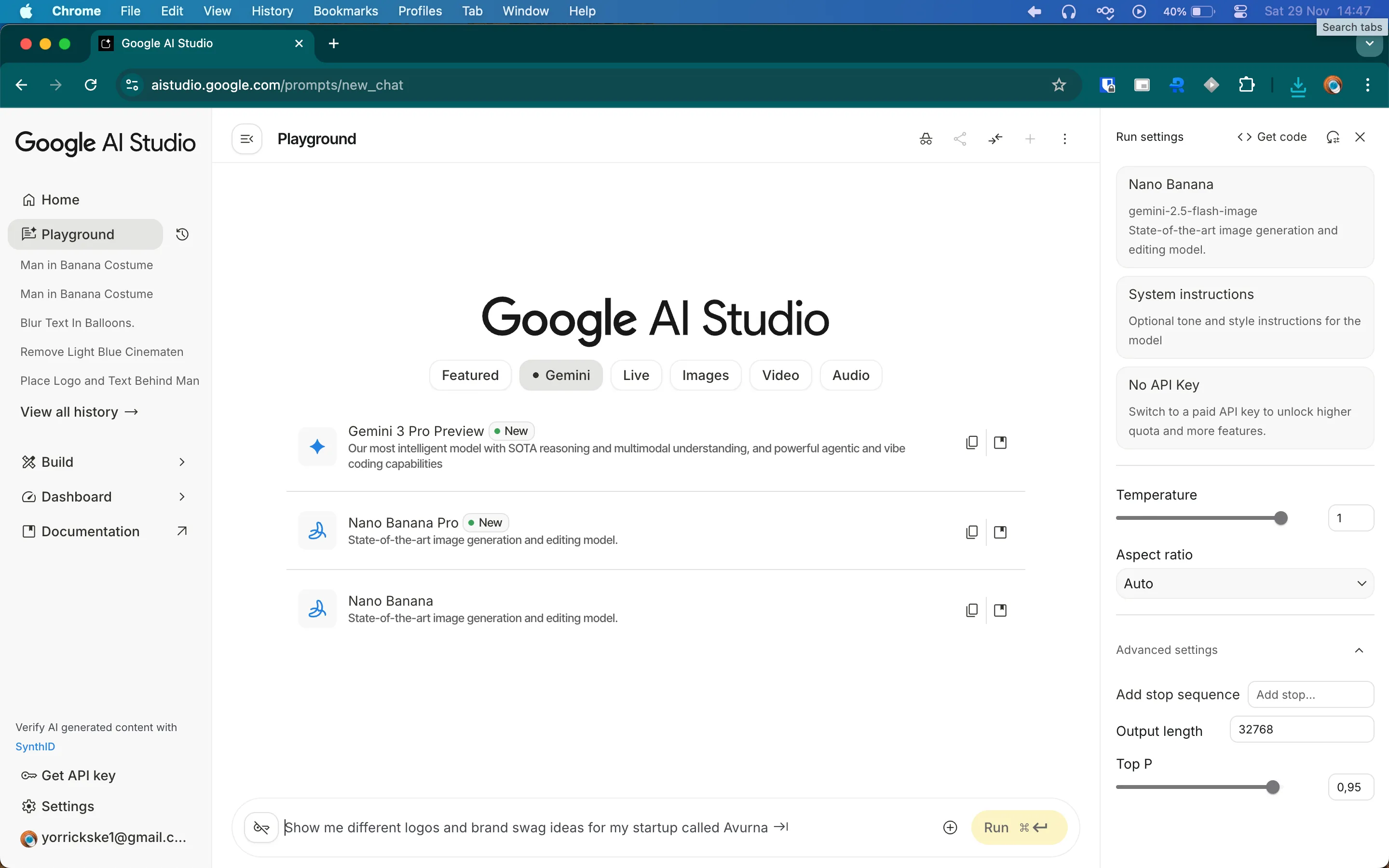
Task: Open Playground prompt history
Action: pyautogui.click(x=182, y=234)
